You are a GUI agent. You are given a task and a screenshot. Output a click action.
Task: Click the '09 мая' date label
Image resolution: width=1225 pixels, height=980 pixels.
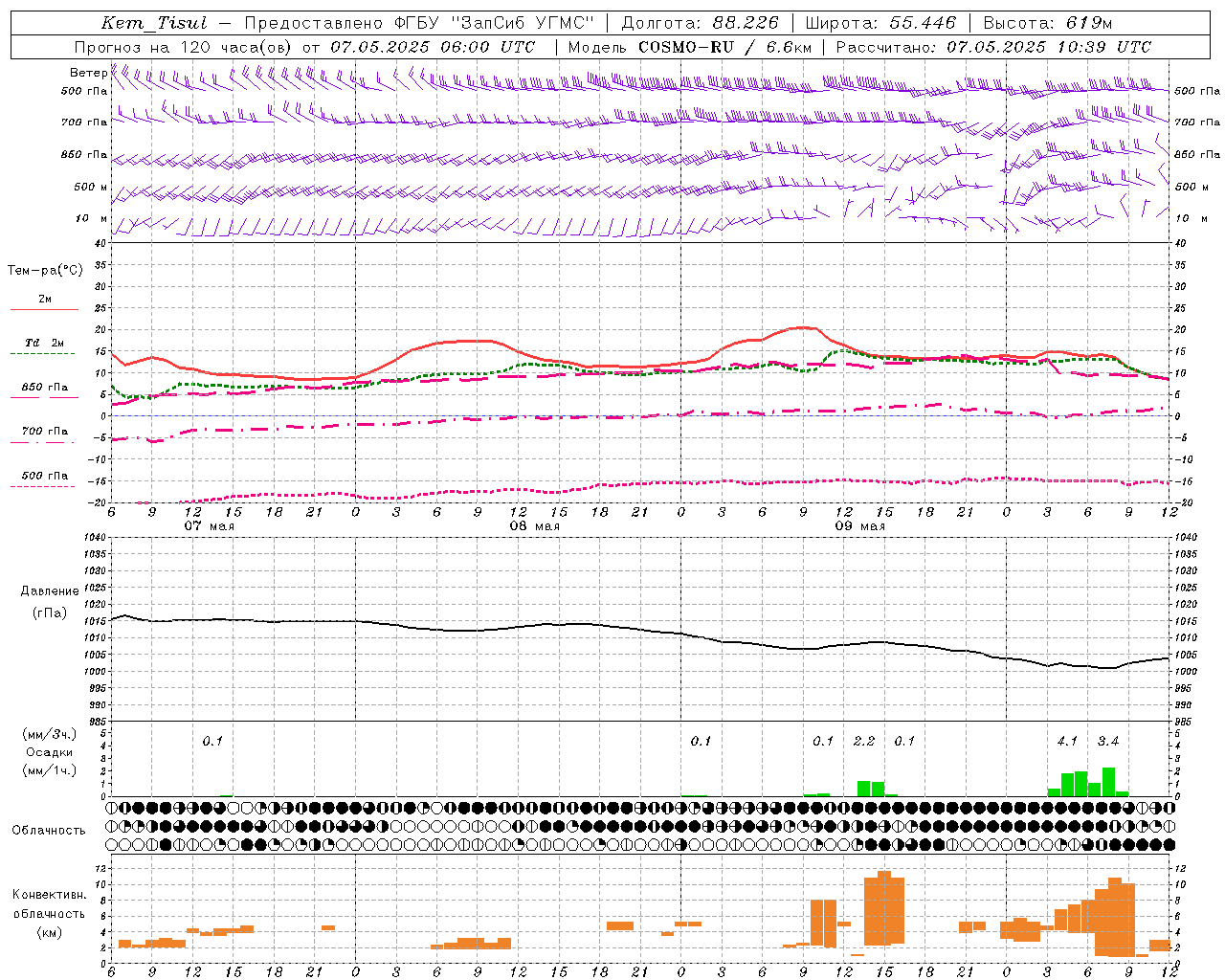pos(860,526)
